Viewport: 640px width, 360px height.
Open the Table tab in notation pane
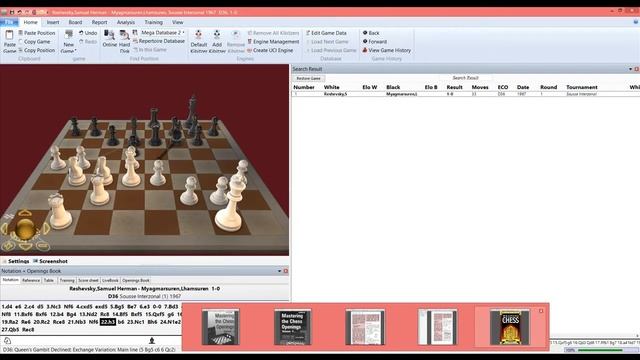tap(49, 280)
